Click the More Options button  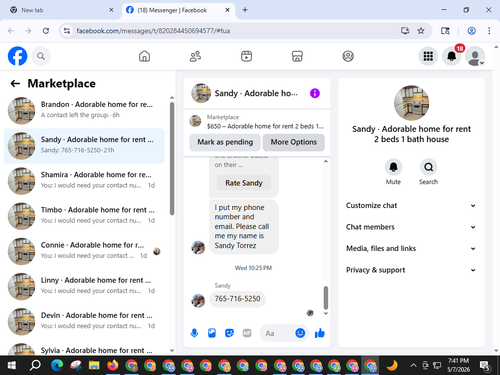click(x=294, y=142)
